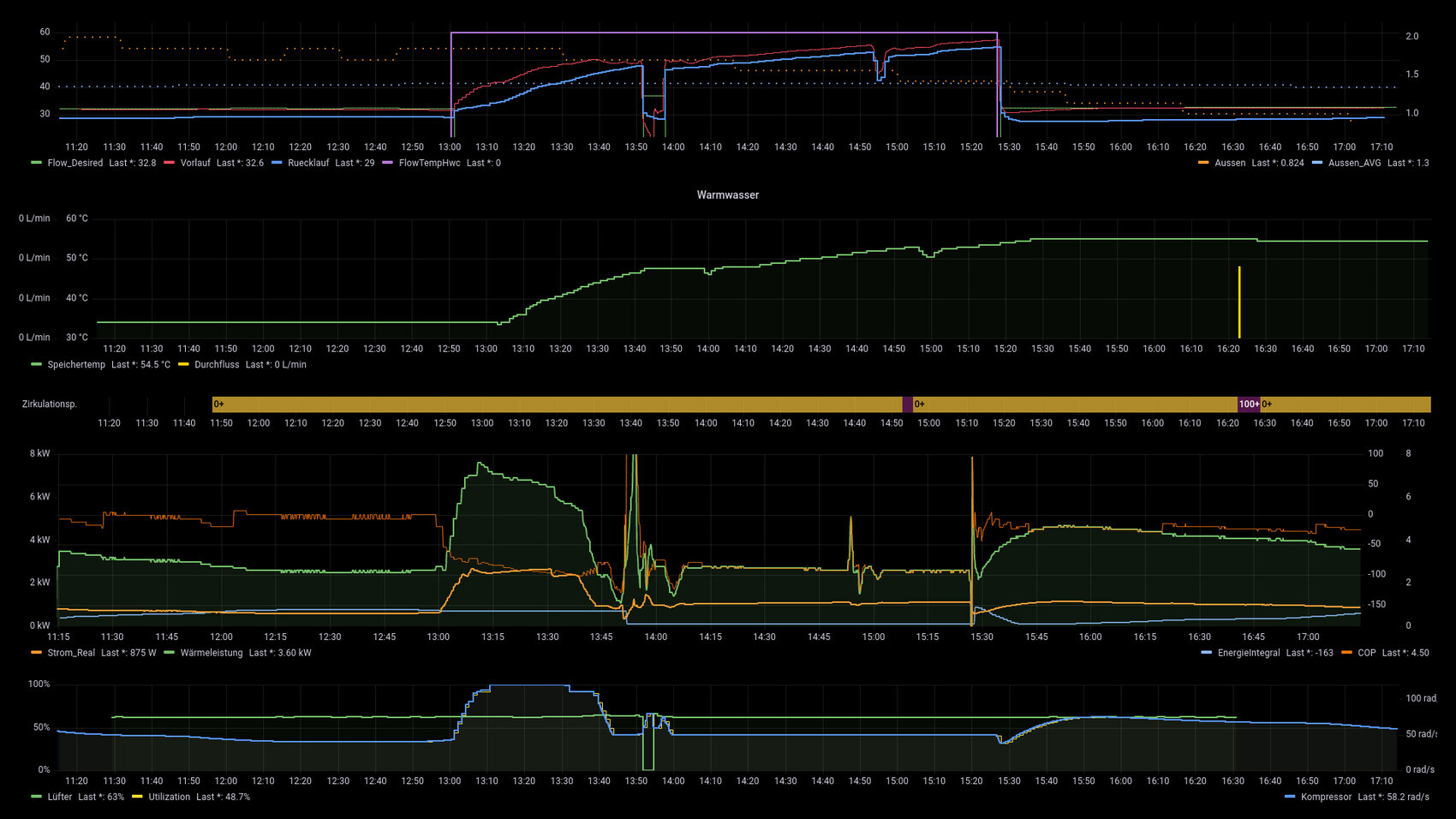1456x819 pixels.
Task: Show only the COP series
Action: tap(1366, 653)
